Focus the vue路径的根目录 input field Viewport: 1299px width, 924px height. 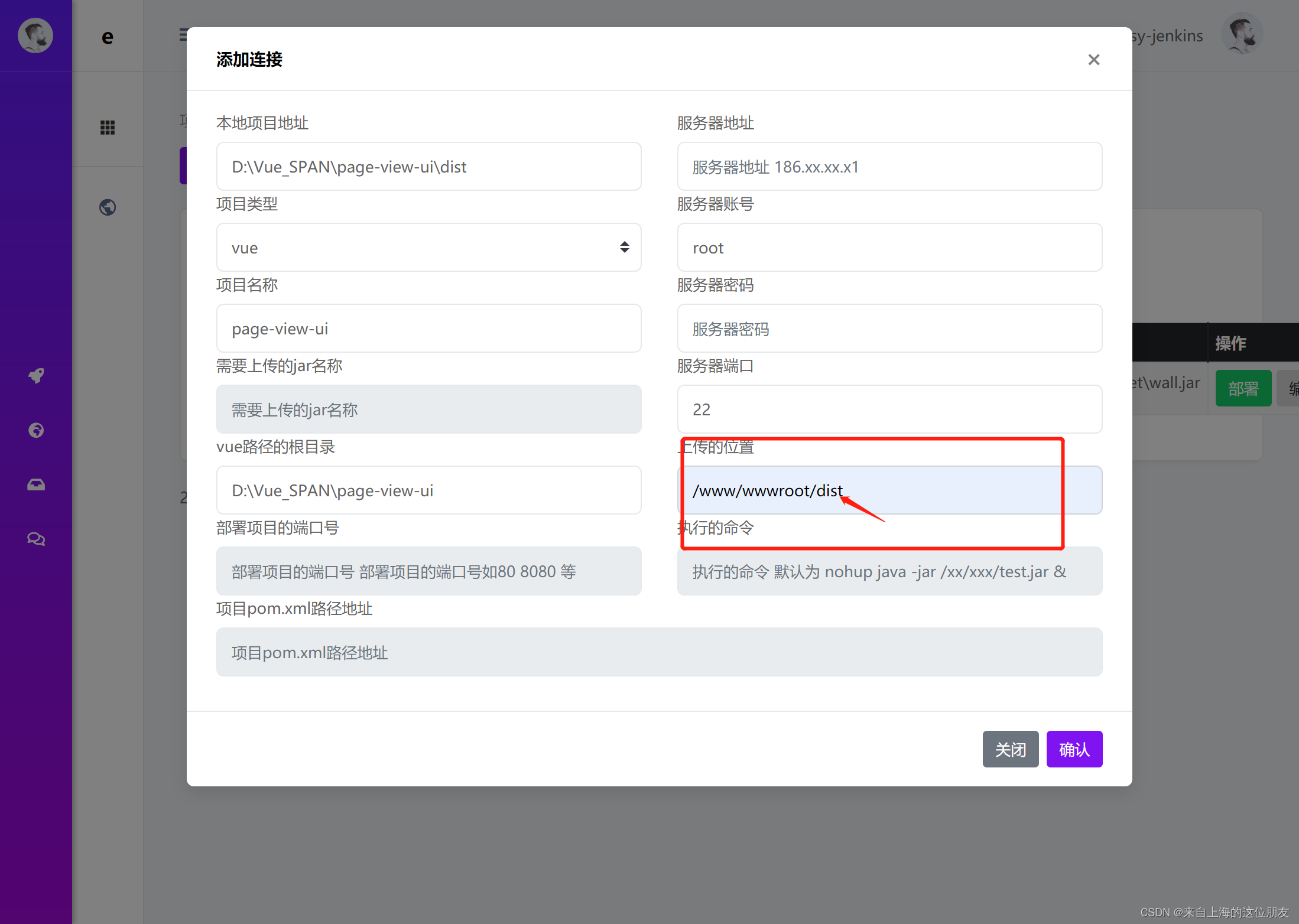pos(428,490)
